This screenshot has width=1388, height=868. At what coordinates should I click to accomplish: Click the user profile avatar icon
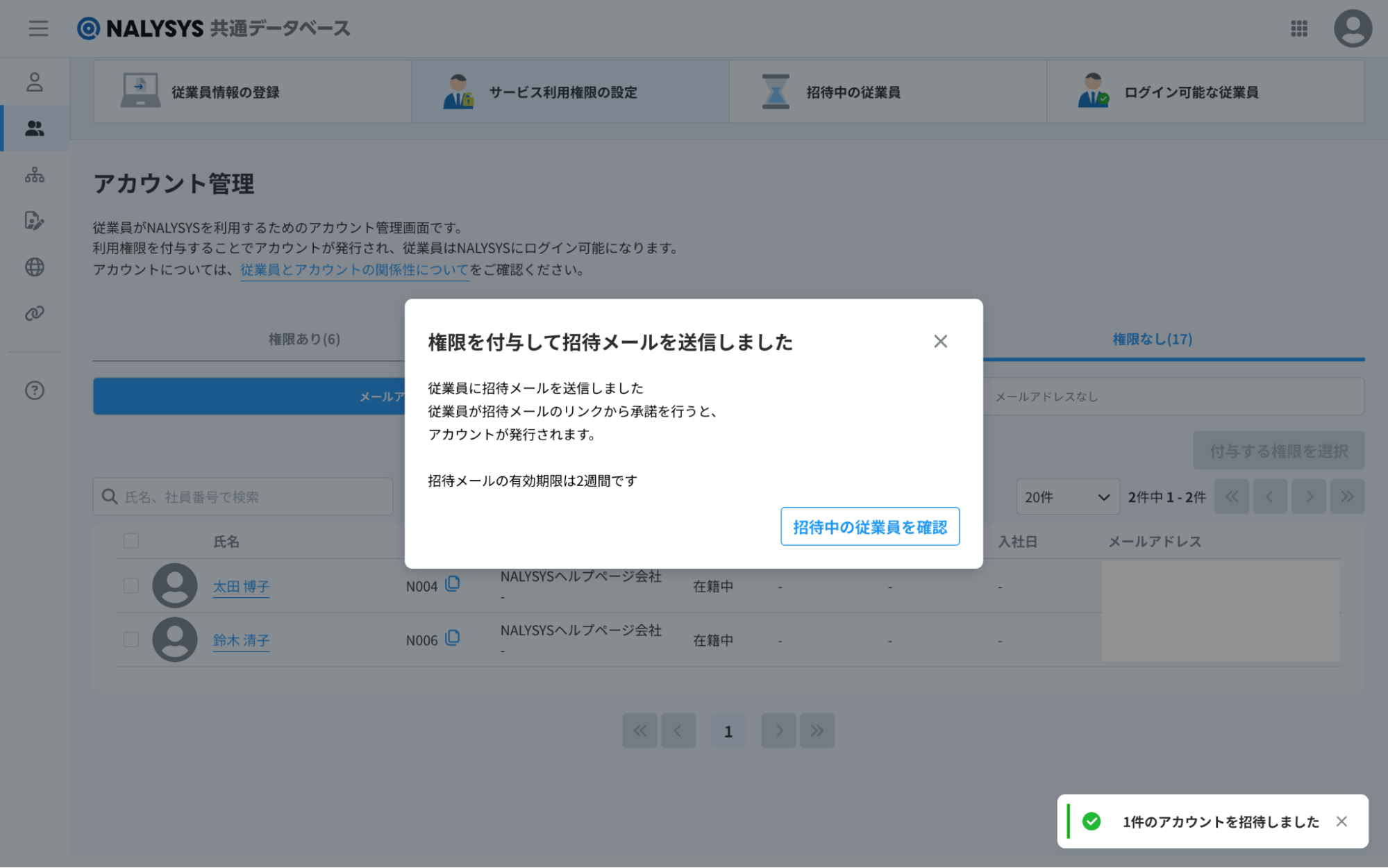(1352, 28)
